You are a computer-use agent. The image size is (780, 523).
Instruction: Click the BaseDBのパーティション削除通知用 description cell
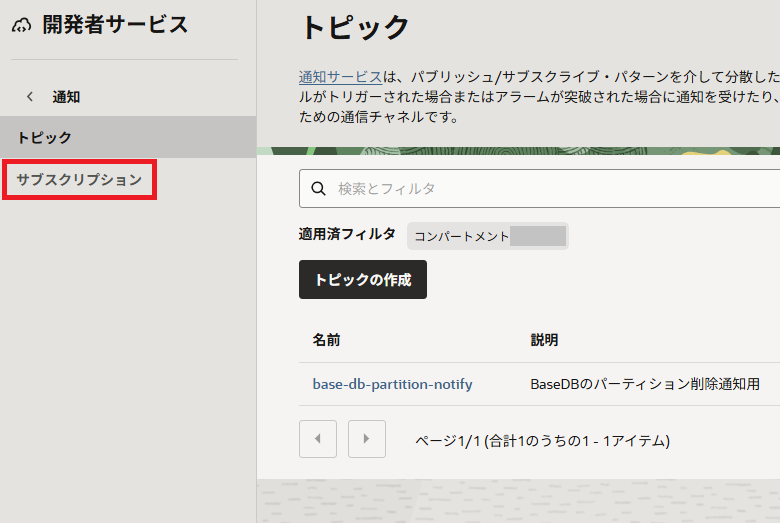645,384
